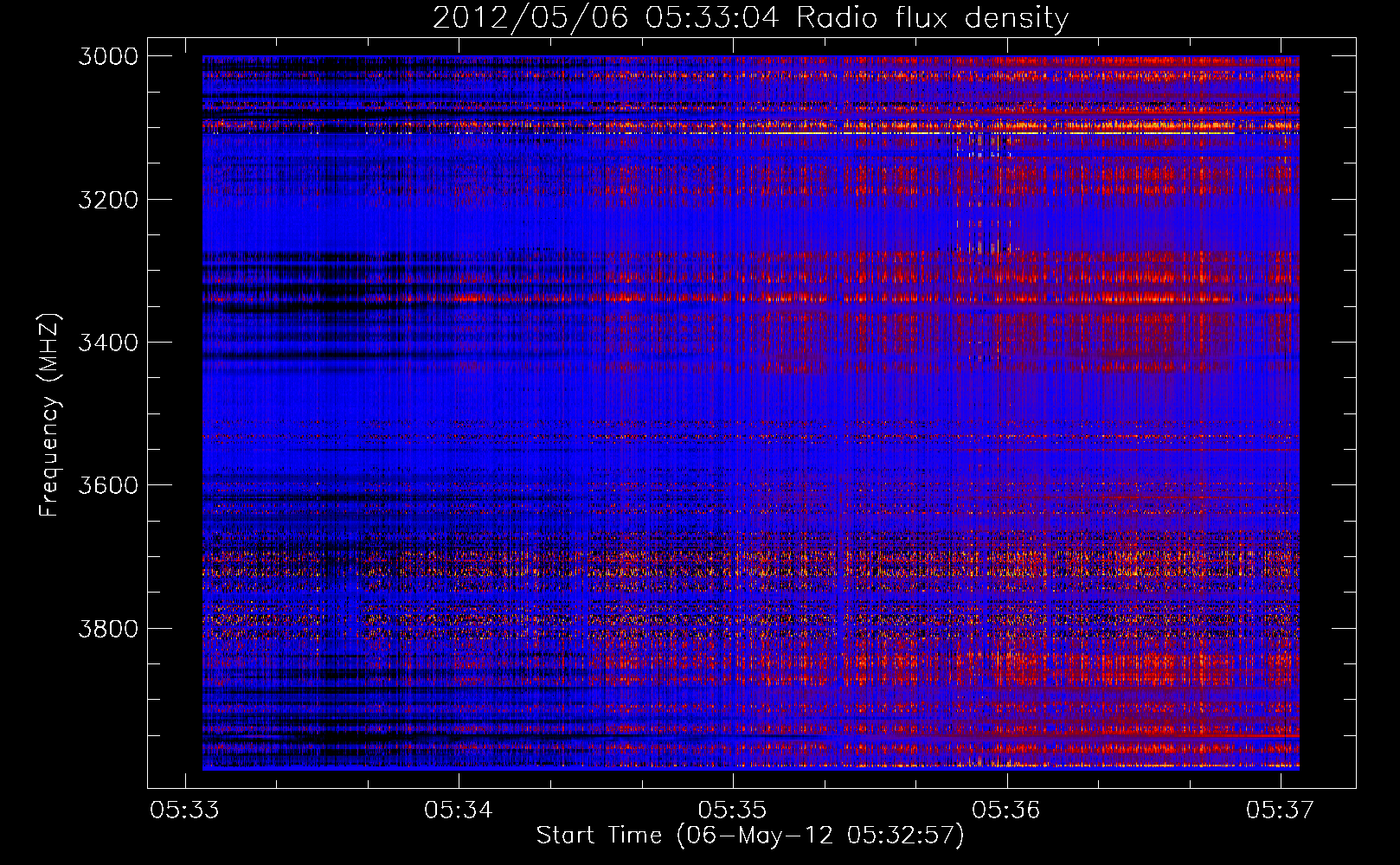Click the y-axis label 'Frequency (MHZ)'
The width and height of the screenshot is (1400, 865).
coord(49,415)
